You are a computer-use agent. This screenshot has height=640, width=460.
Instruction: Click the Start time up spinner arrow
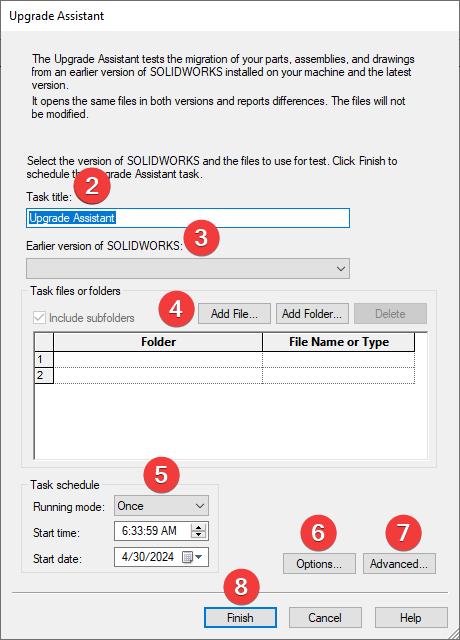click(199, 527)
